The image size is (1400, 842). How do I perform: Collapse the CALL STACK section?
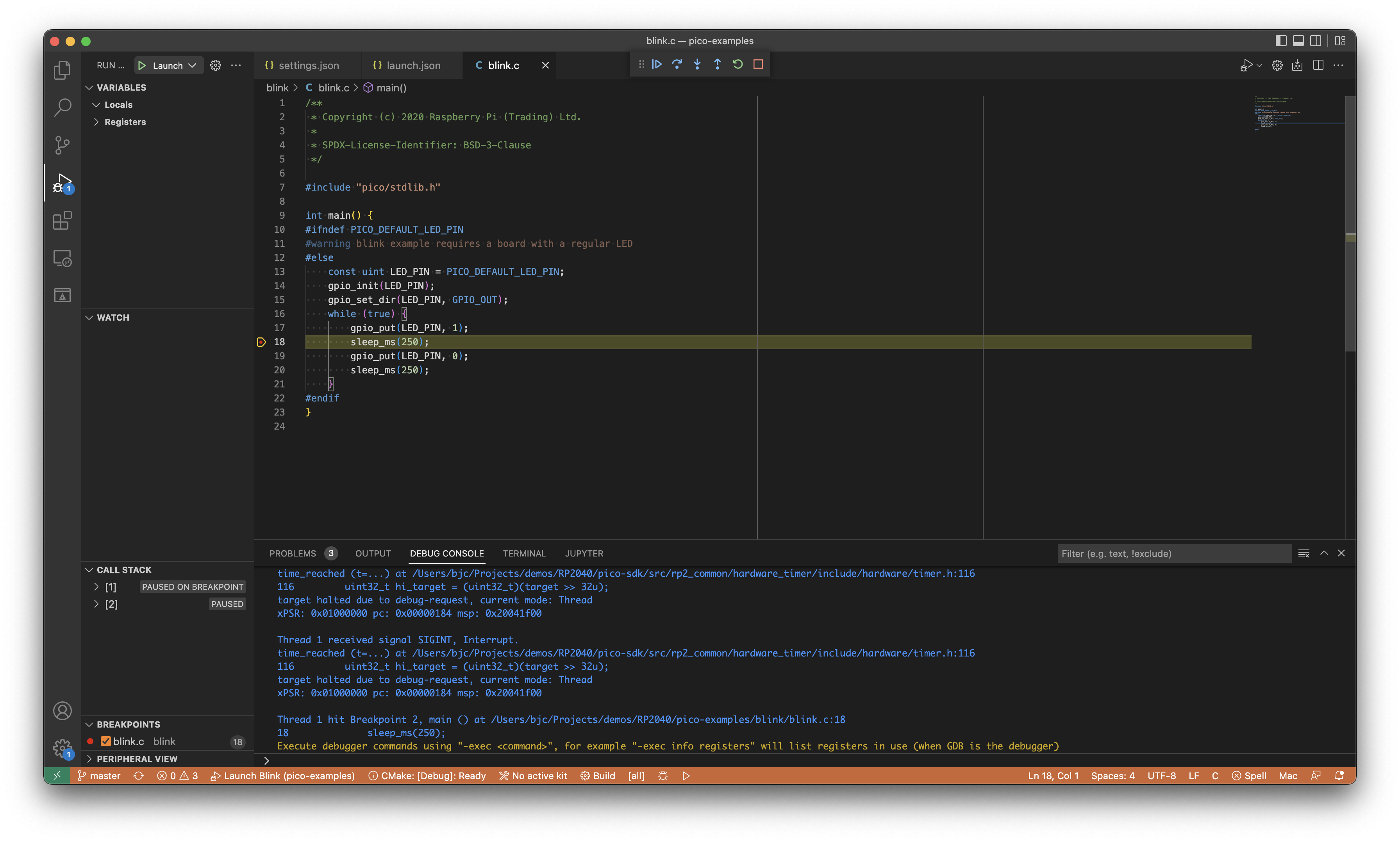tap(89, 570)
